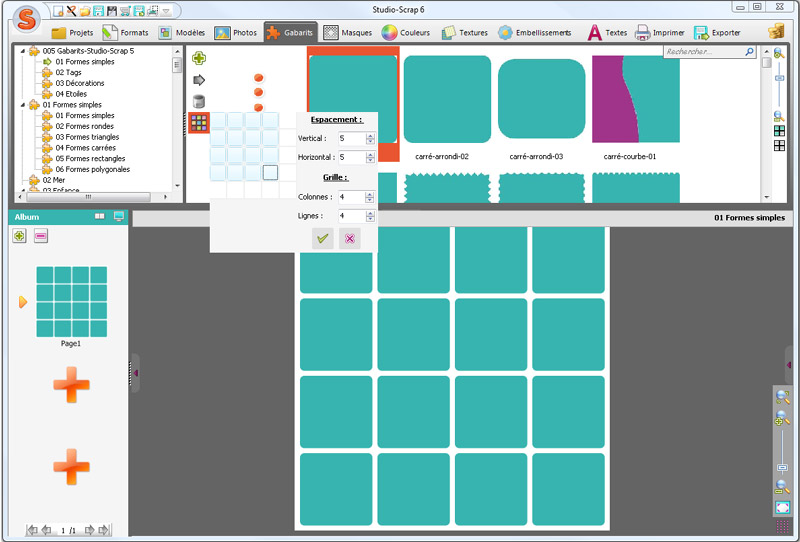Adjust the thumbnail size slider handle
This screenshot has width=800, height=542.
(x=780, y=78)
